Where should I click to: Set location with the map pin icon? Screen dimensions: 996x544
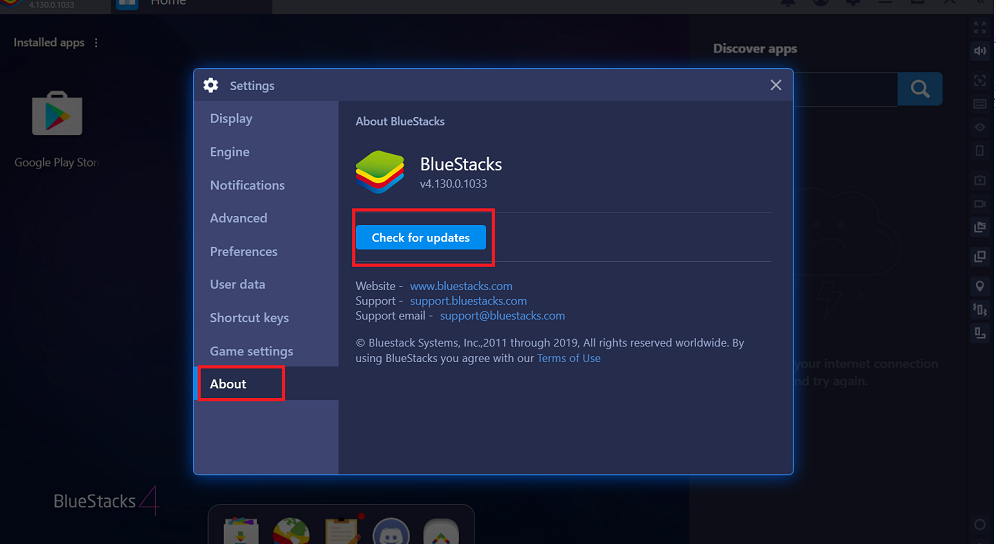[x=979, y=286]
